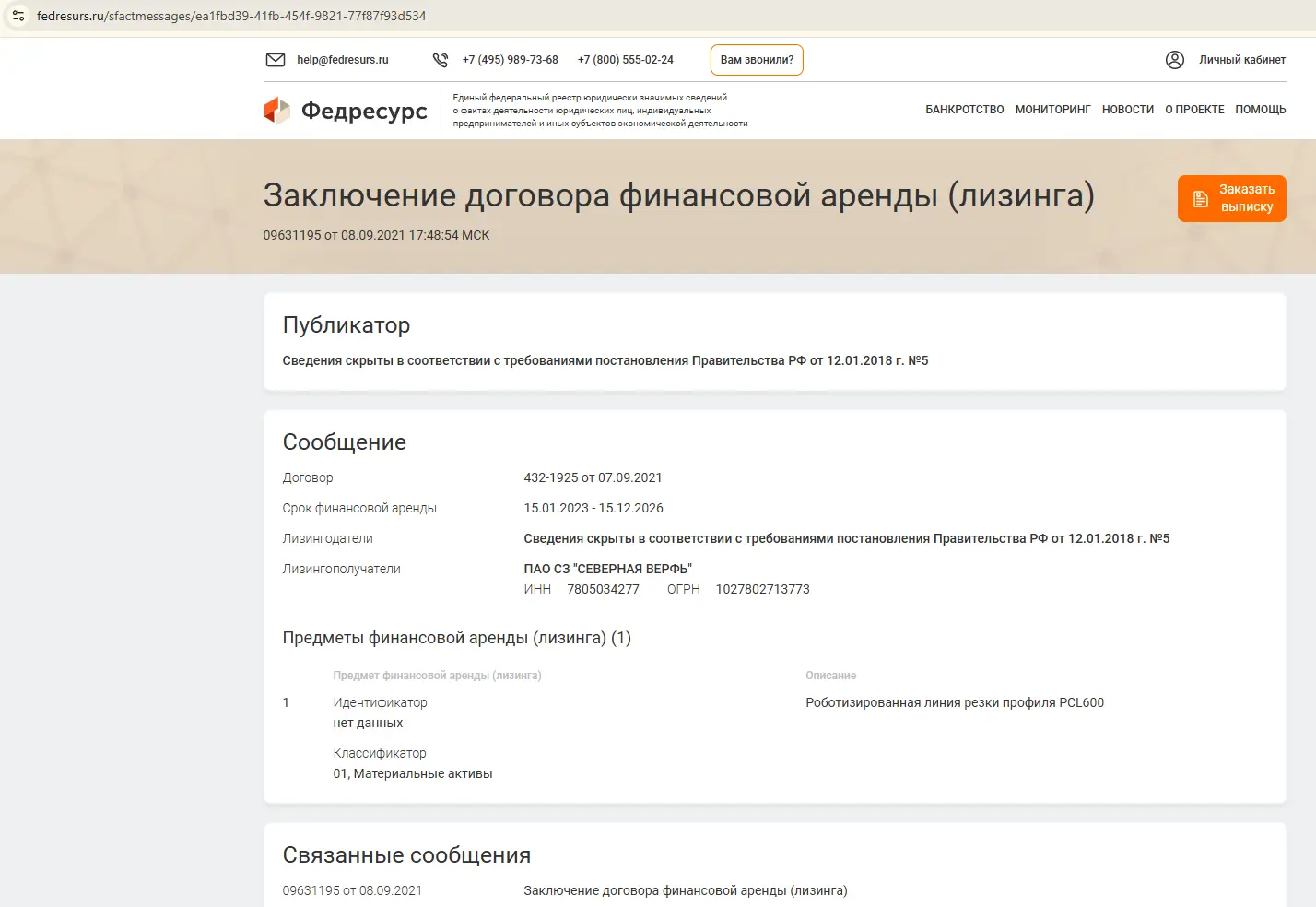1316x907 pixels.
Task: Select the ОГРН value 1027802713773
Action: pyautogui.click(x=762, y=589)
